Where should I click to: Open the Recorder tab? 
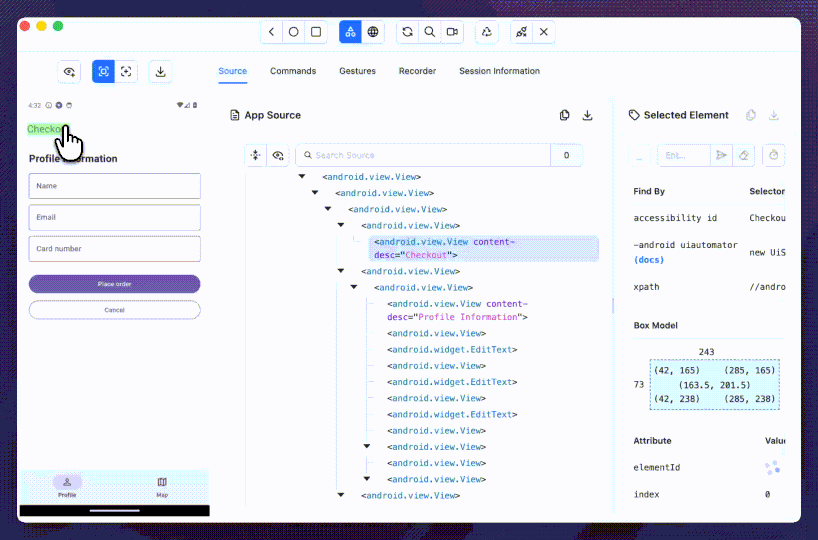pyautogui.click(x=417, y=71)
